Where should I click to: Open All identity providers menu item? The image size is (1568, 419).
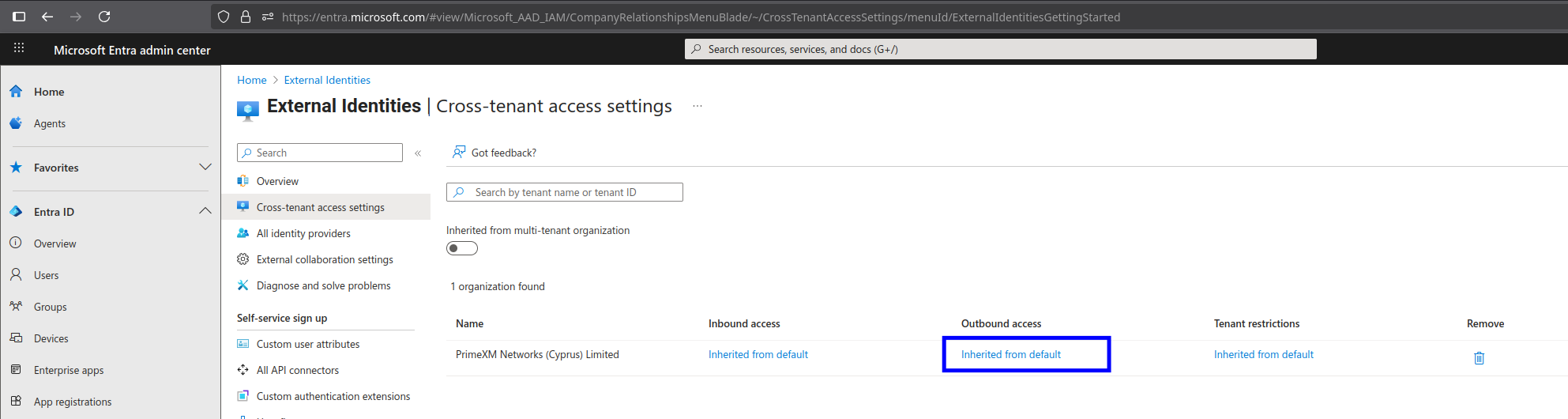click(303, 233)
